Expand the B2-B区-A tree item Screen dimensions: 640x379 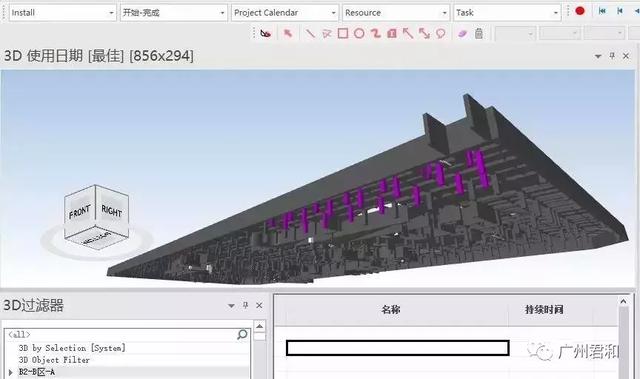11,372
